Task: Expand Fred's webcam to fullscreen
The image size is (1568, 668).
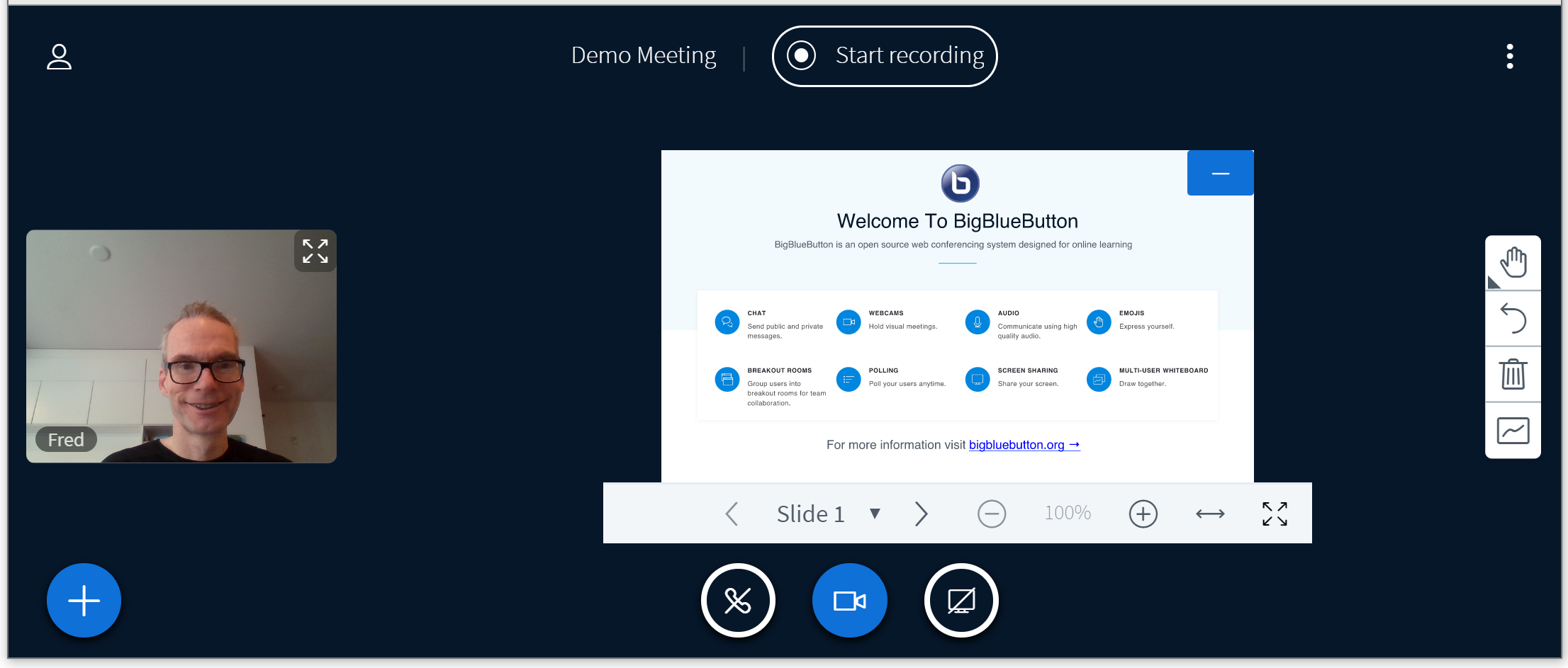Action: click(x=315, y=251)
